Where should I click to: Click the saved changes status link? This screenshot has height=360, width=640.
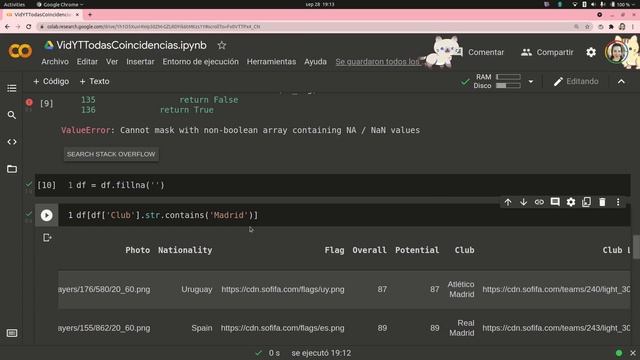point(377,62)
